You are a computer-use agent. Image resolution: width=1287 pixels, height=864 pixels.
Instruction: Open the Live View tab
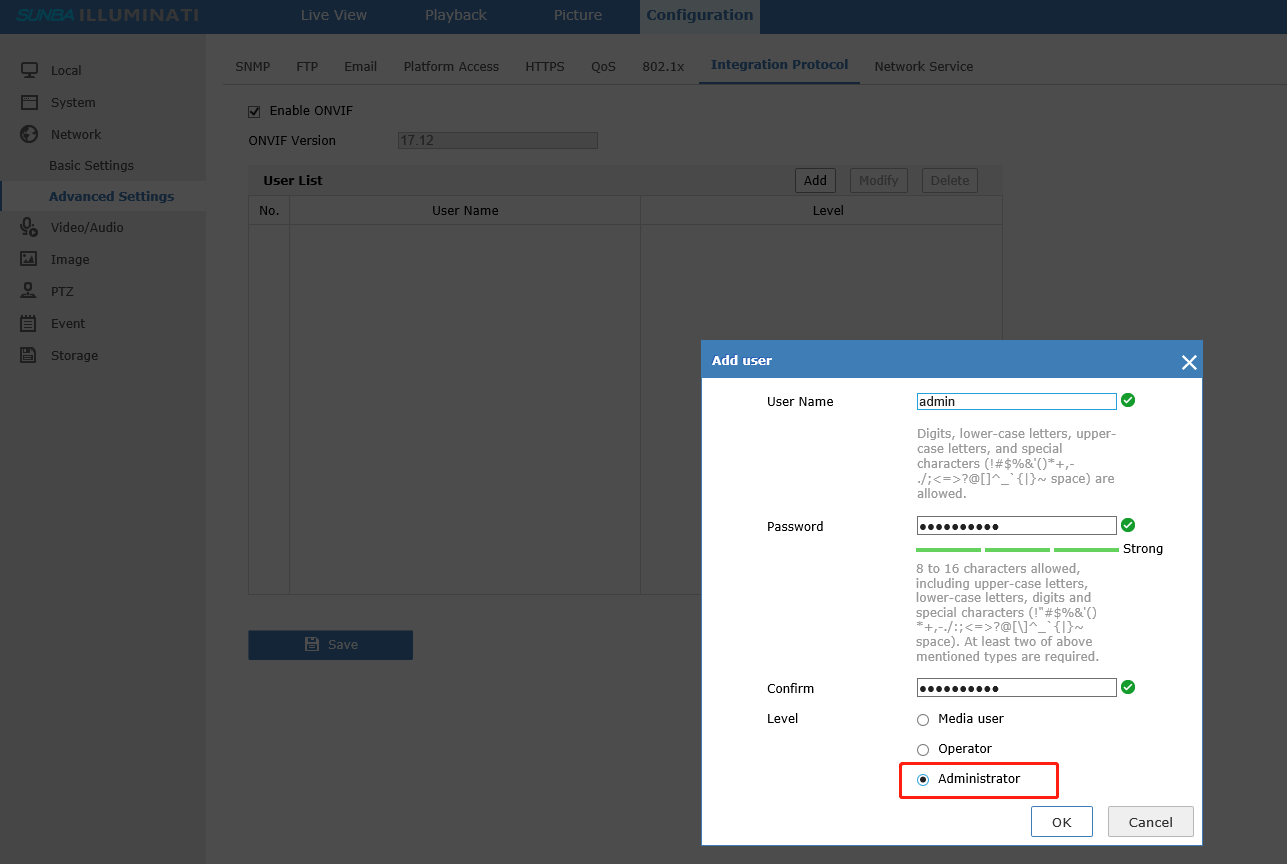click(334, 15)
